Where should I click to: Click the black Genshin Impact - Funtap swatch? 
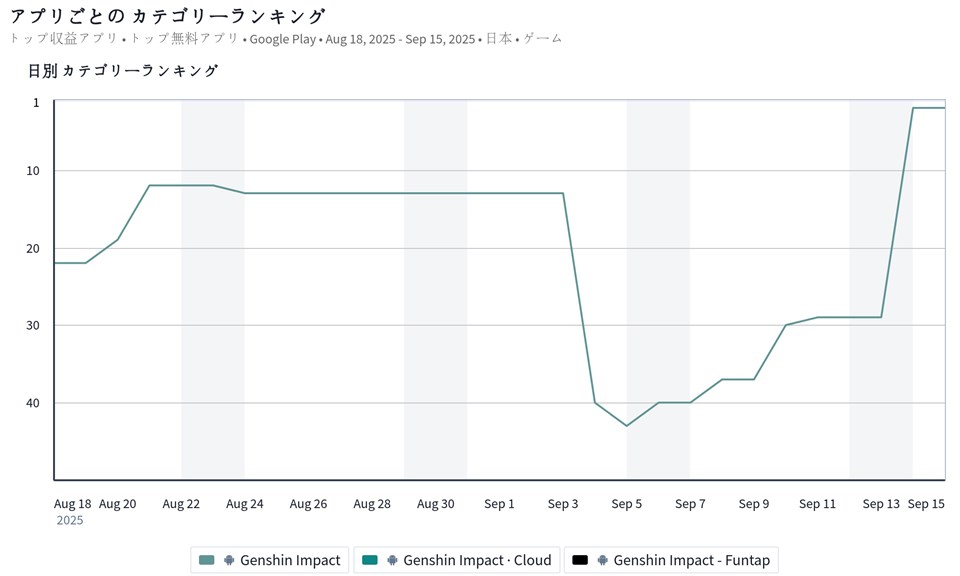coord(580,560)
